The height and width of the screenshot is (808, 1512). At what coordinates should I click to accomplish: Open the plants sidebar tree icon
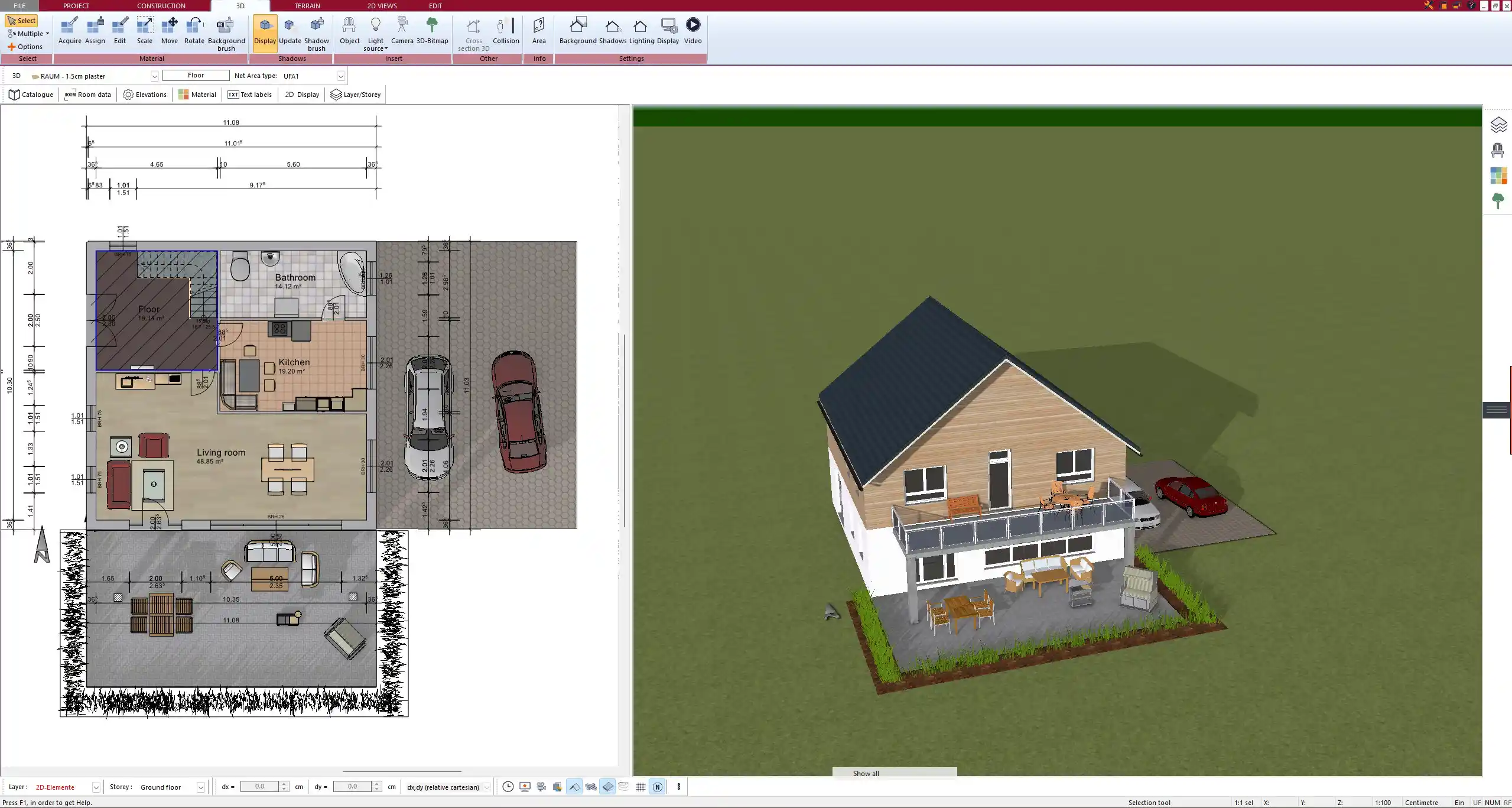(x=1497, y=201)
